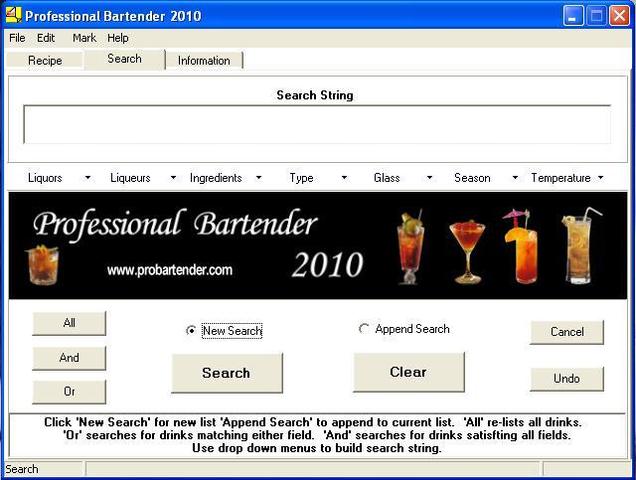
Task: Click the Undo button
Action: 567,379
